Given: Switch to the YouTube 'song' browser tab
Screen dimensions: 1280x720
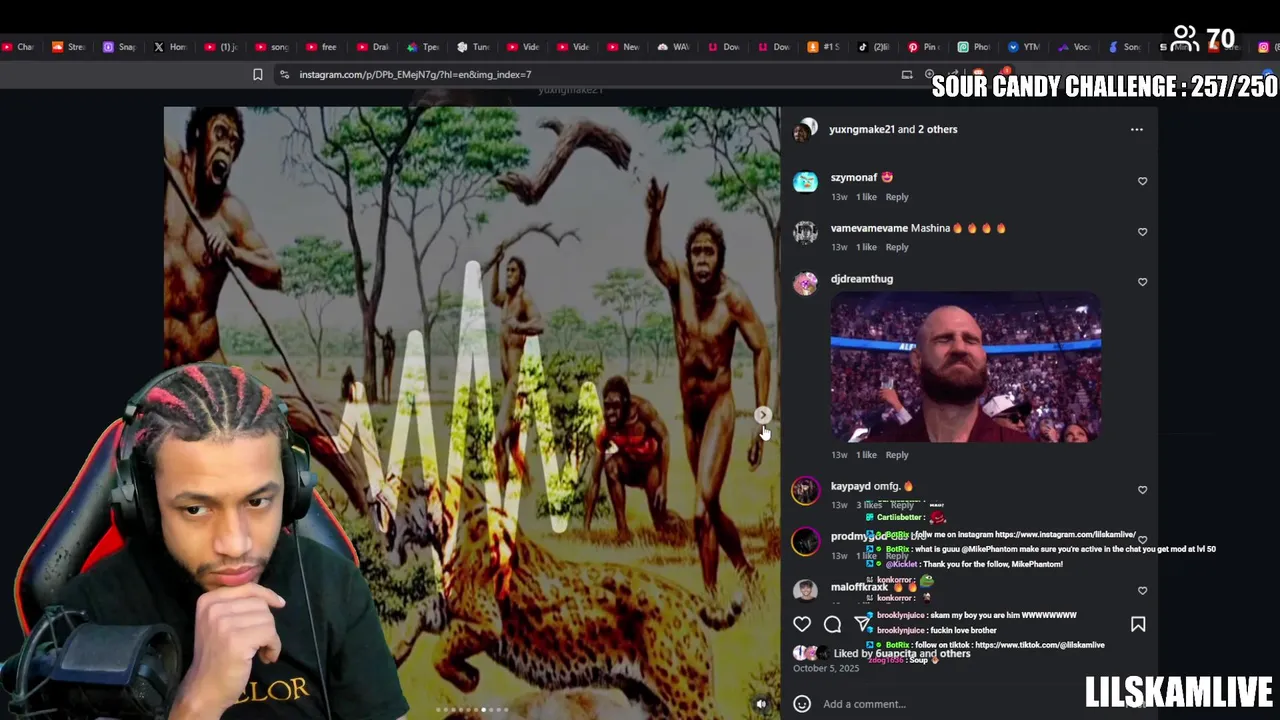Looking at the screenshot, I should tap(272, 47).
